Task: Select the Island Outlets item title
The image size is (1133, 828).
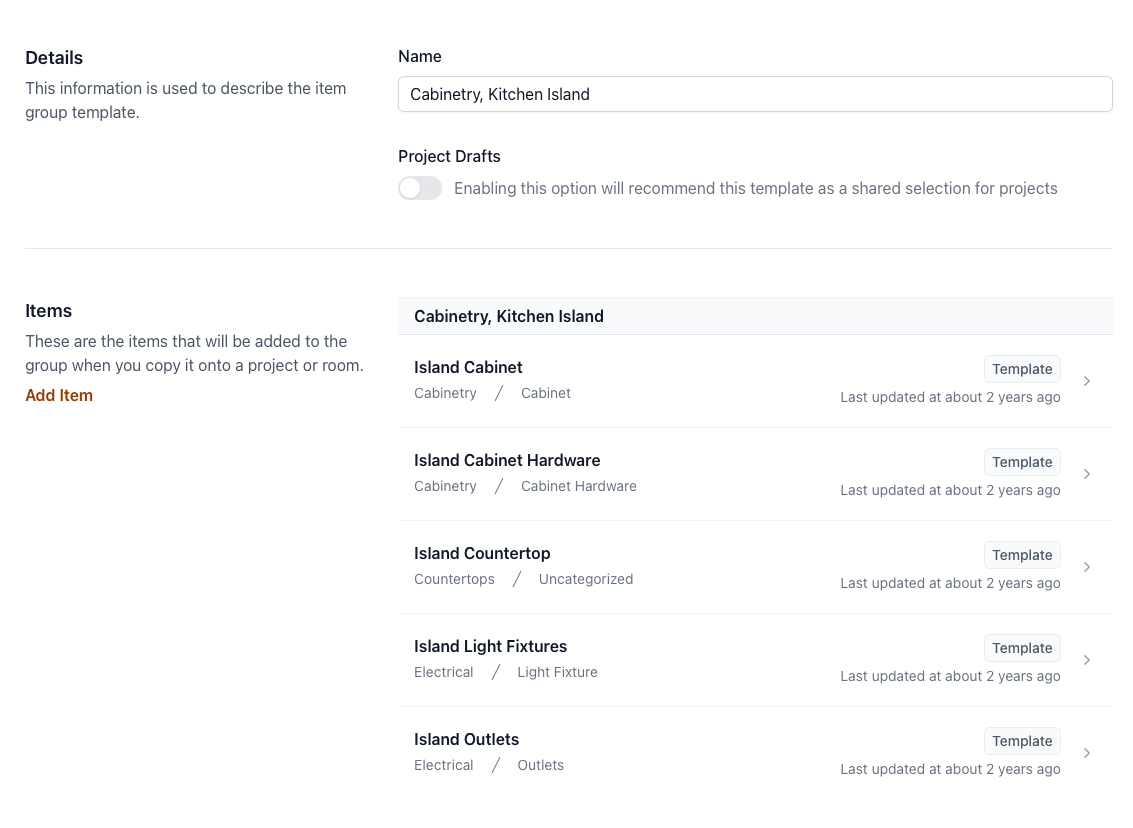Action: (466, 739)
